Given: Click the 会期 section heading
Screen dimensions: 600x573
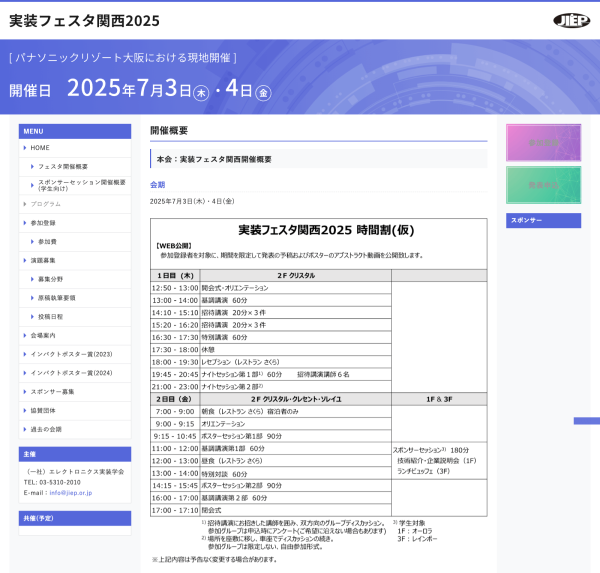Looking at the screenshot, I should pos(157,184).
